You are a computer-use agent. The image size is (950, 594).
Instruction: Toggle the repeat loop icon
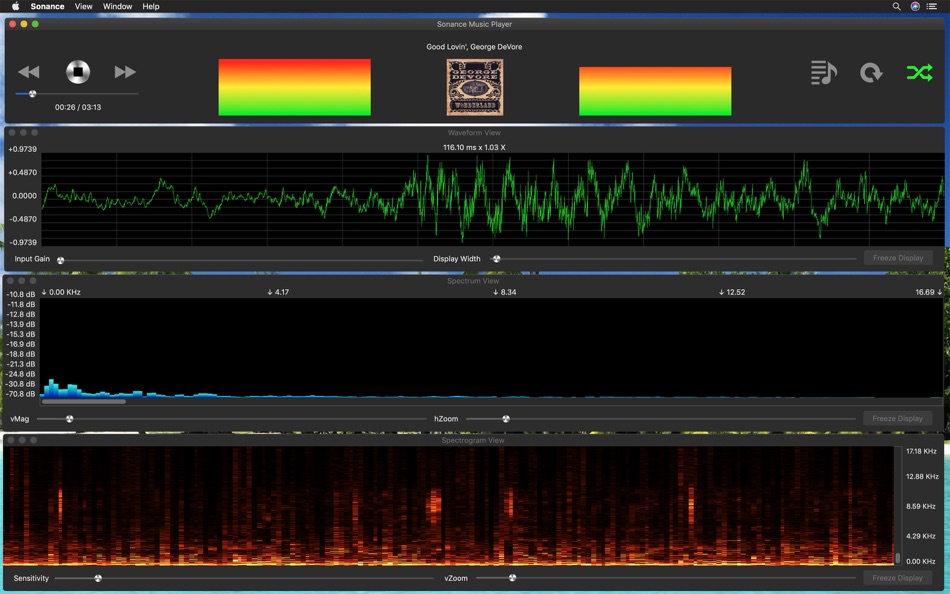click(871, 73)
